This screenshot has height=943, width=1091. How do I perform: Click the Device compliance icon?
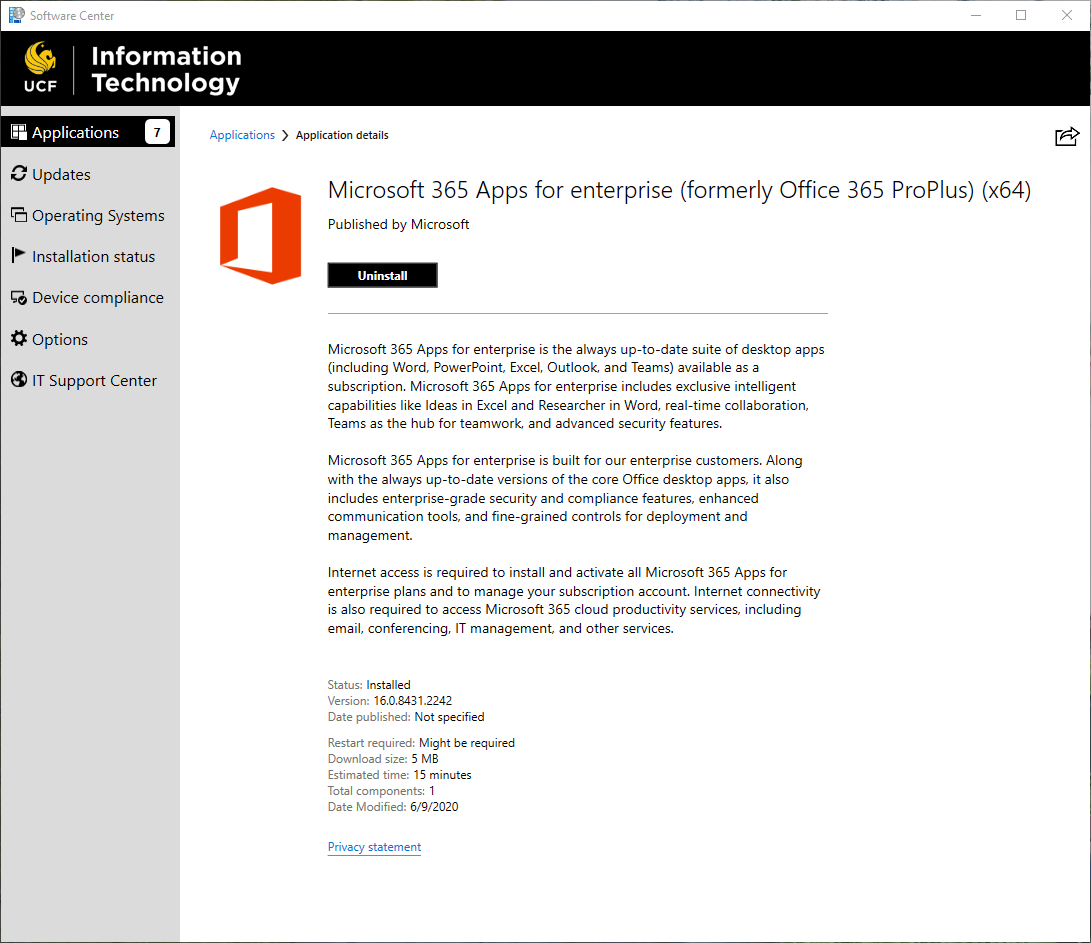(x=19, y=298)
